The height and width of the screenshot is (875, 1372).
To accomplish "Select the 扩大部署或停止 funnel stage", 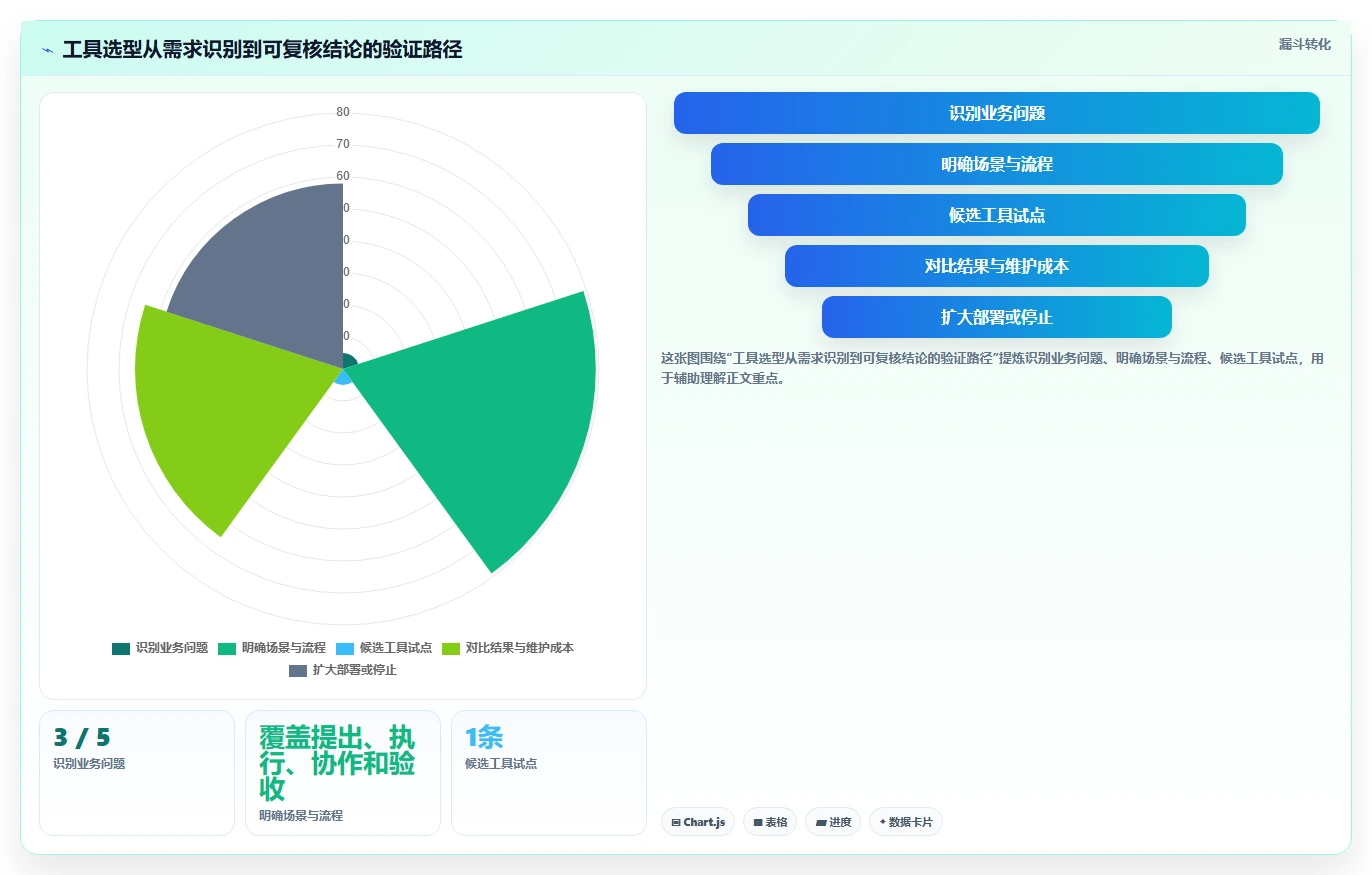I will pyautogui.click(x=997, y=317).
